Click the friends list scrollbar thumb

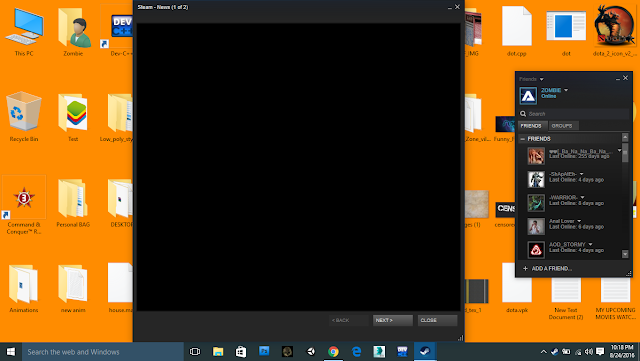625,152
